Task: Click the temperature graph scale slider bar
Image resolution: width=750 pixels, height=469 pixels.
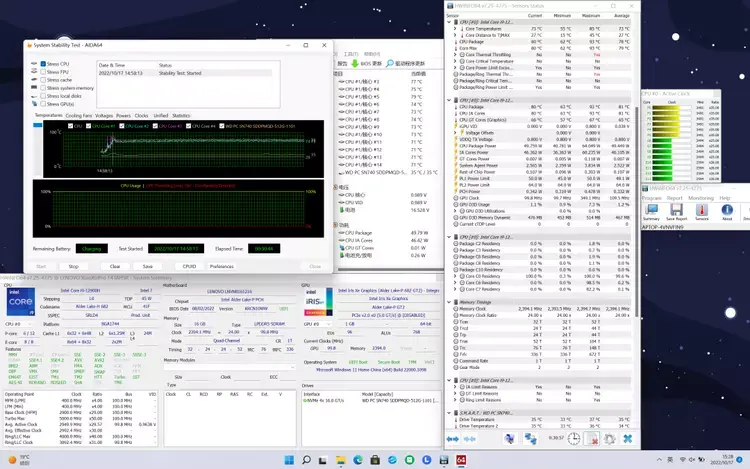Action: tap(37, 125)
